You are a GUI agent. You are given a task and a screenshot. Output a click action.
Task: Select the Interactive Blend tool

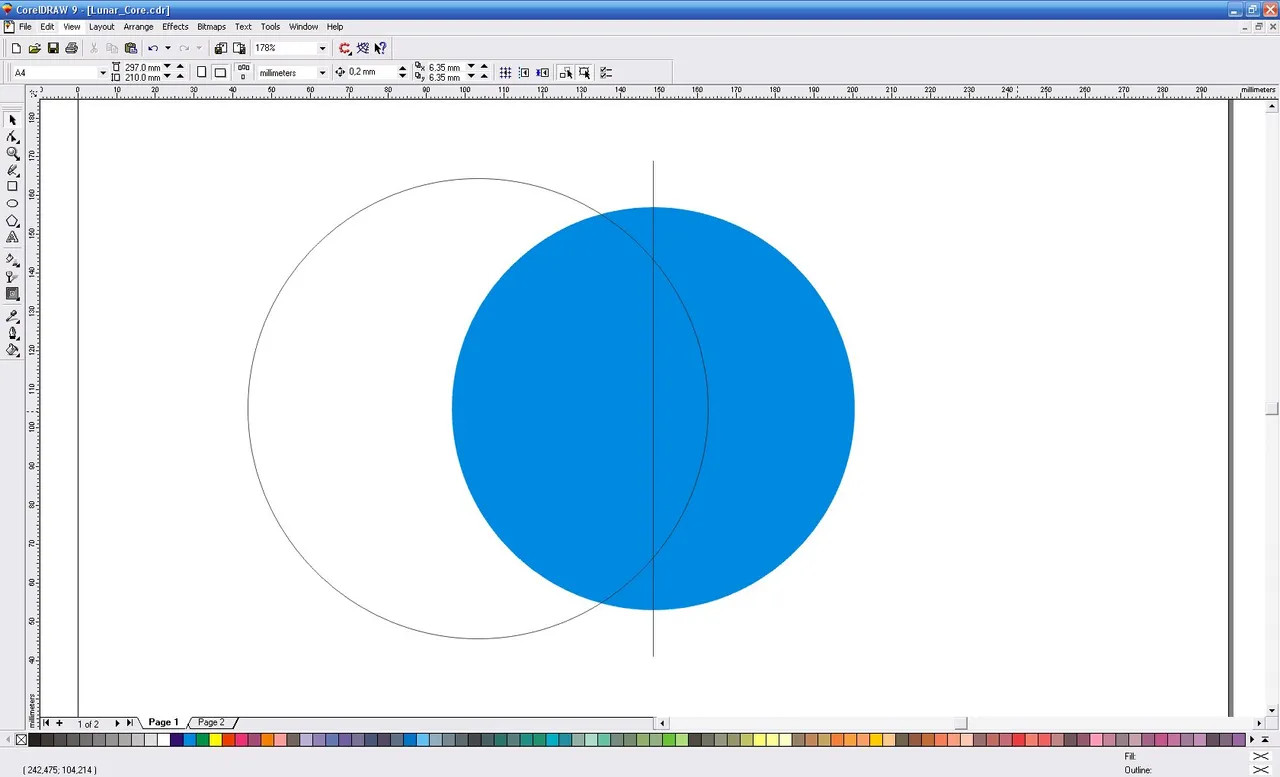click(12, 294)
